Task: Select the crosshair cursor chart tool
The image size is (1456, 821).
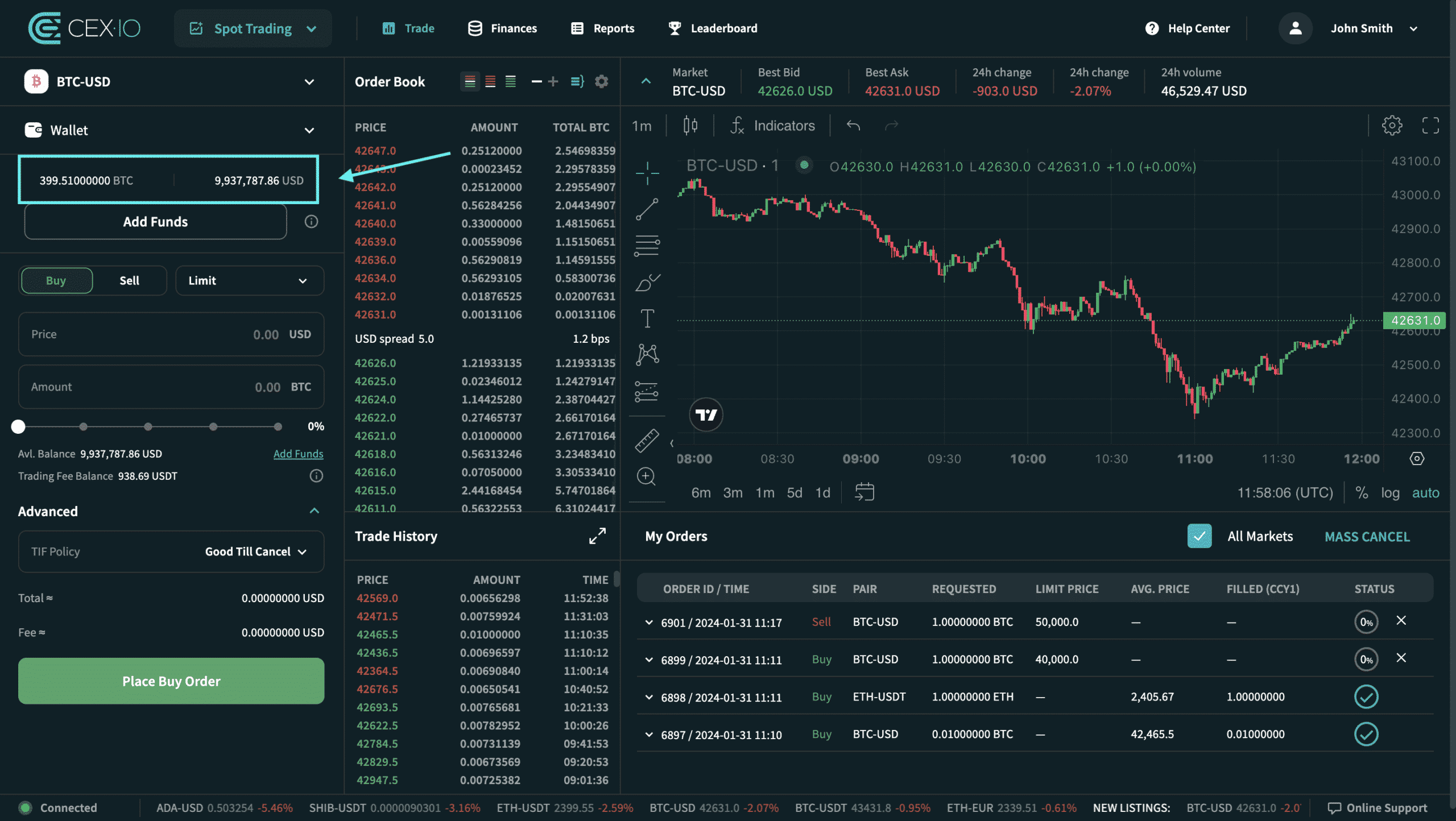Action: (x=647, y=173)
